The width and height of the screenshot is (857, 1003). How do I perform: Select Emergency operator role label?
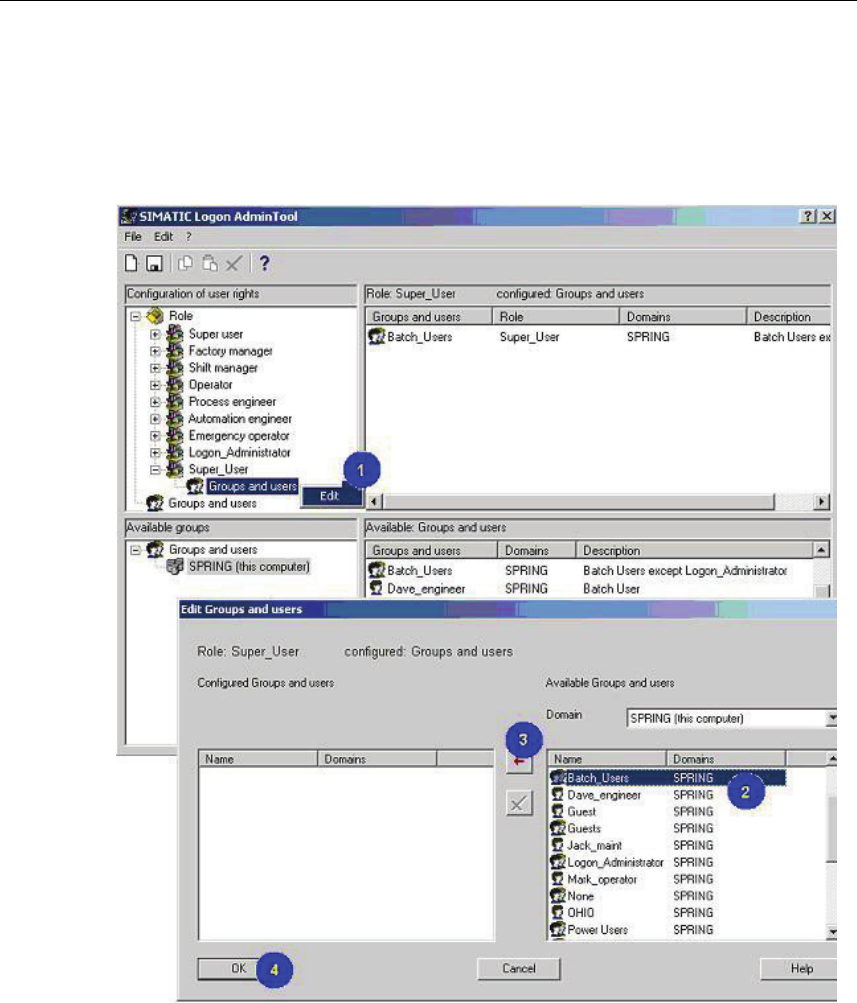(x=239, y=436)
